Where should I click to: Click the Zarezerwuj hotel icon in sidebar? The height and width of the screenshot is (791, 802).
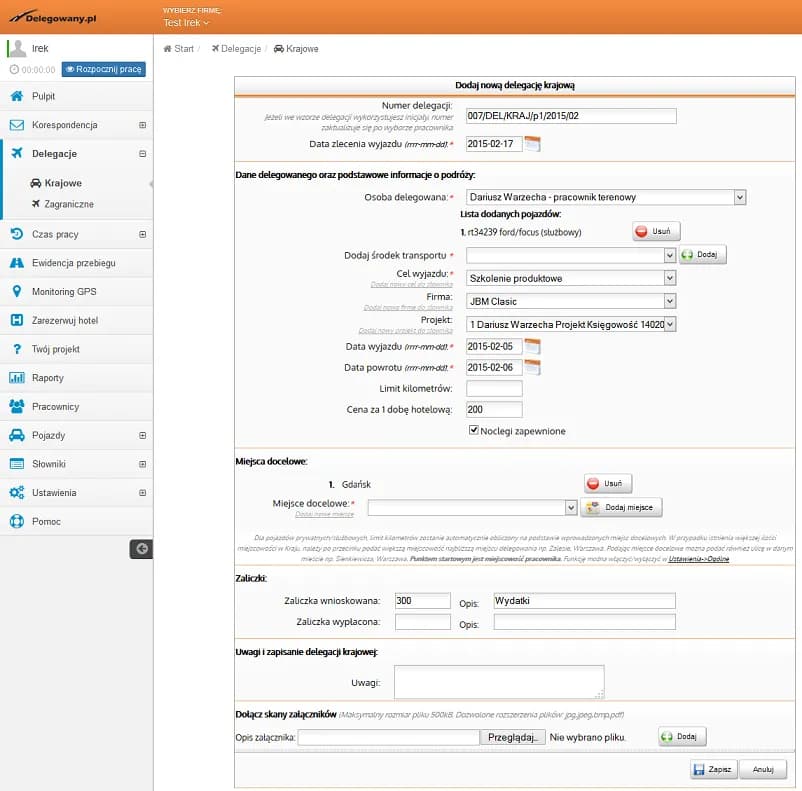16,321
